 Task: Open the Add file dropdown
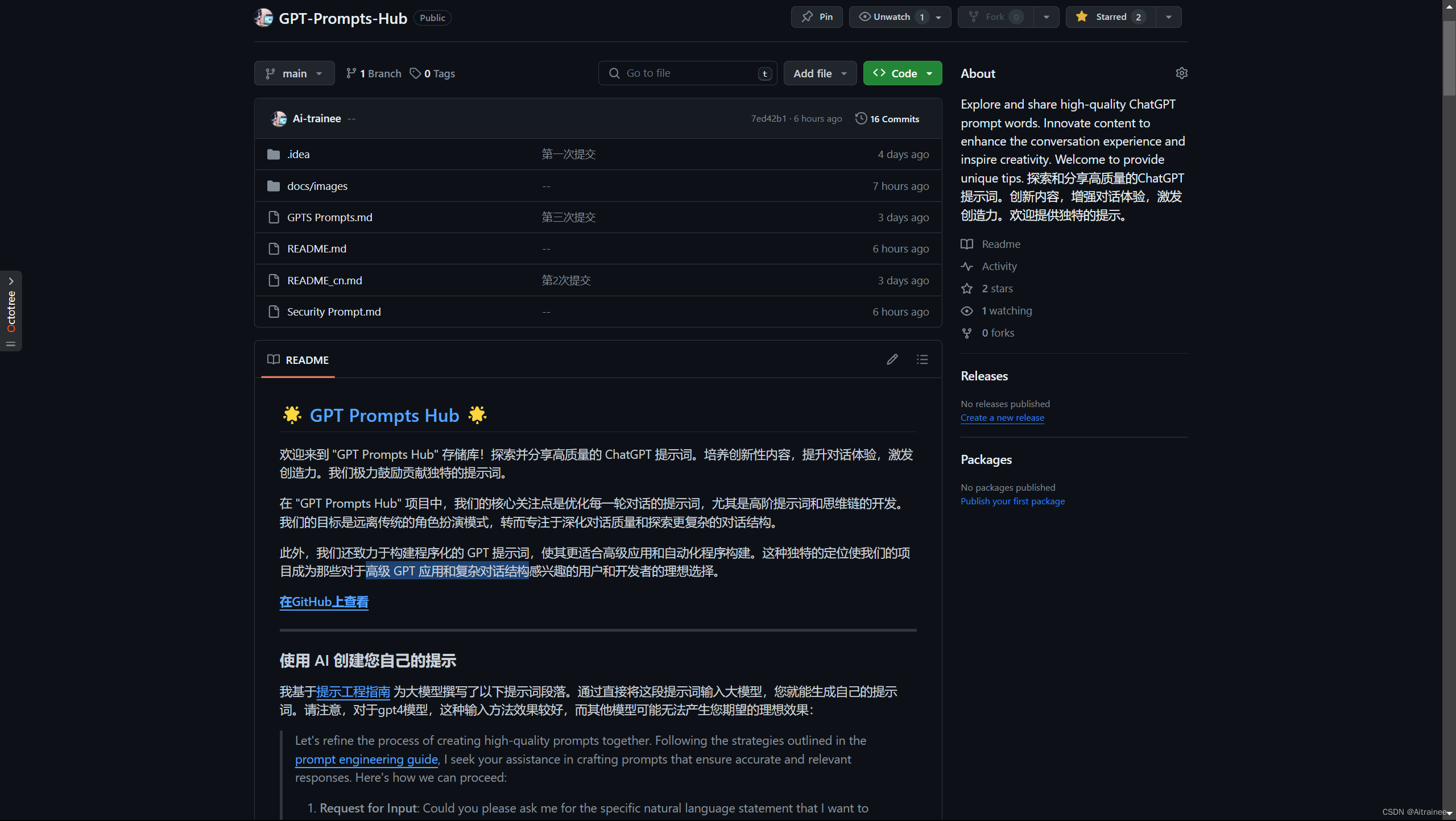click(820, 73)
